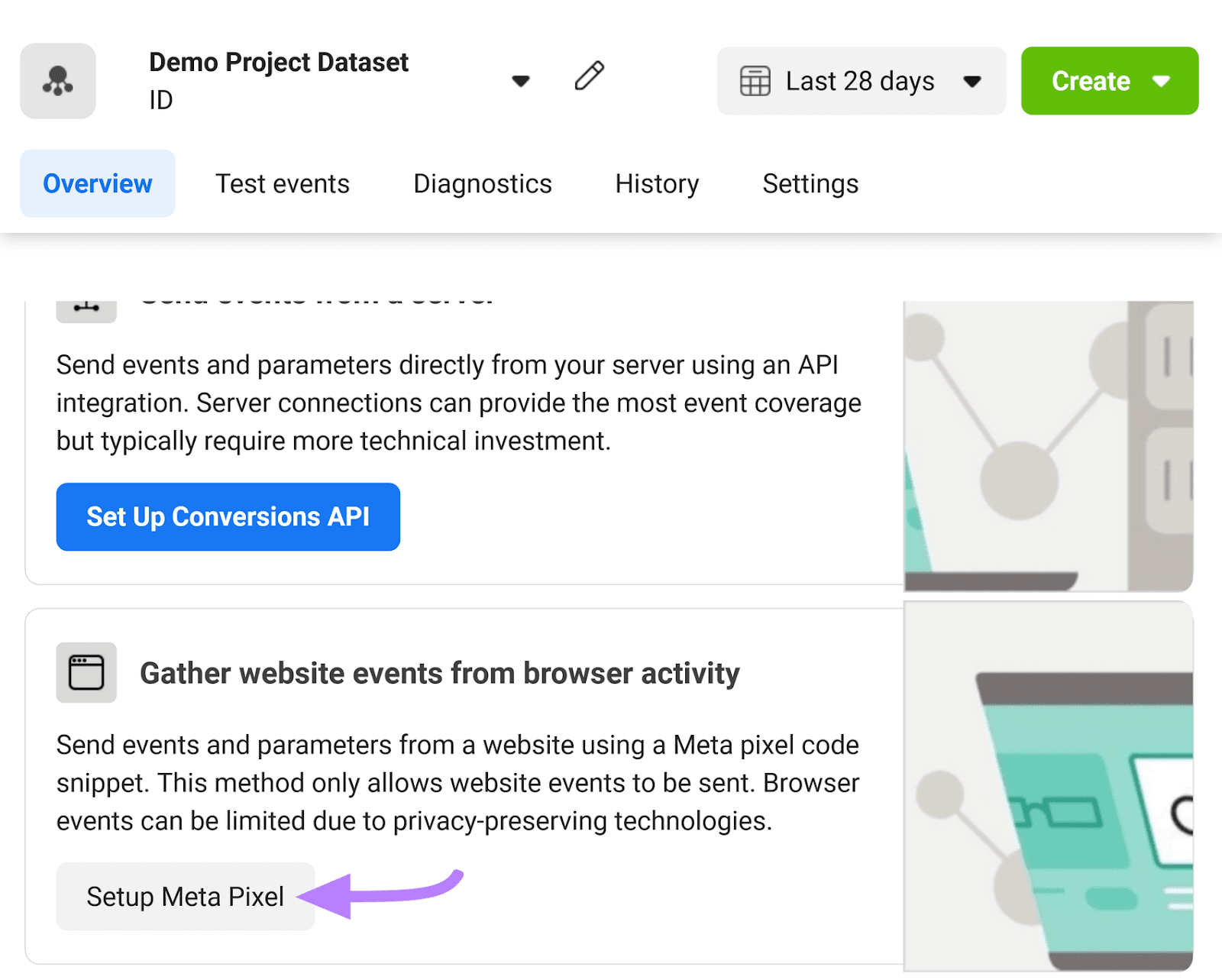Click the browser window icon beside gather events heading
The height and width of the screenshot is (980, 1222).
coord(86,672)
